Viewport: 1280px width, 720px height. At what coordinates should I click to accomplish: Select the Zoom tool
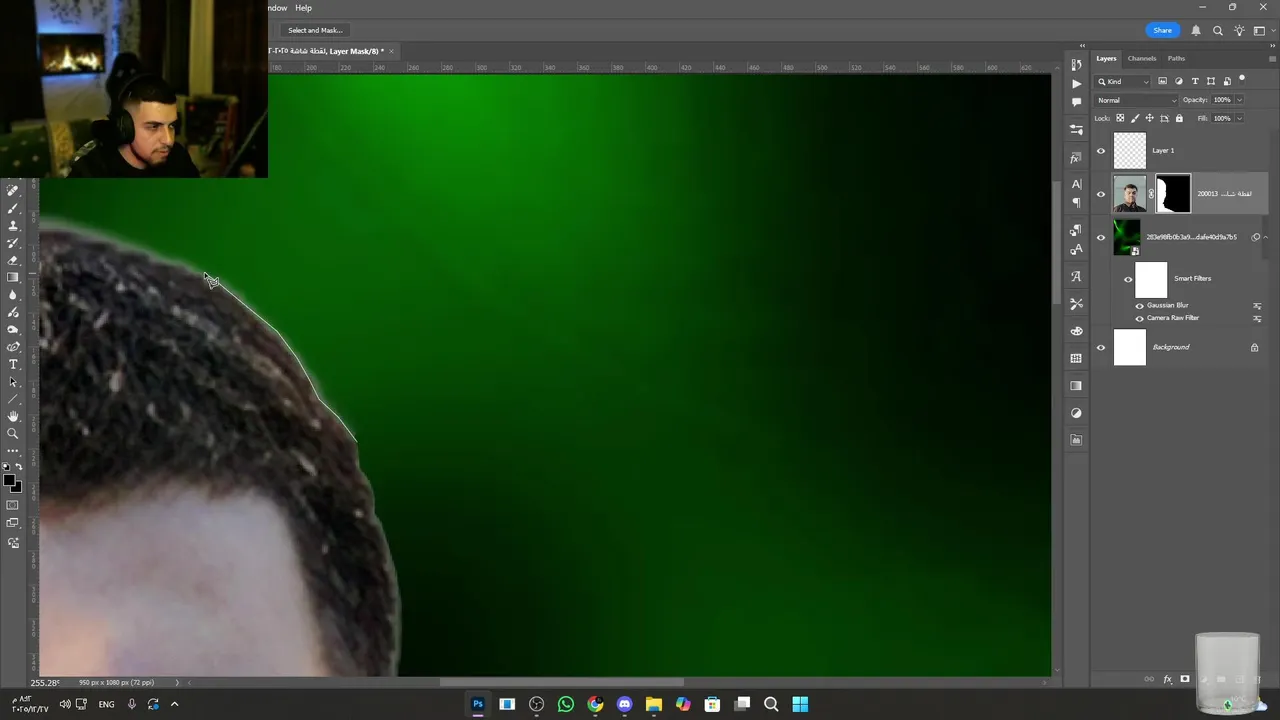click(x=13, y=433)
